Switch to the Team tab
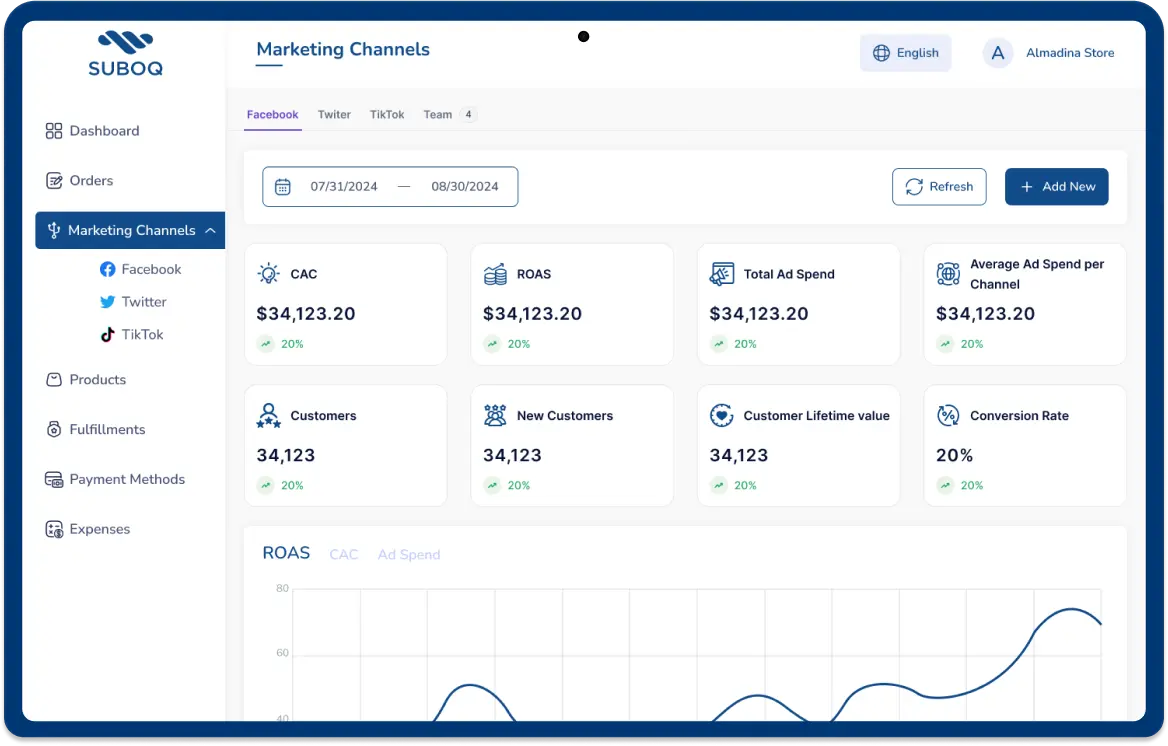1168x746 pixels. click(x=438, y=115)
